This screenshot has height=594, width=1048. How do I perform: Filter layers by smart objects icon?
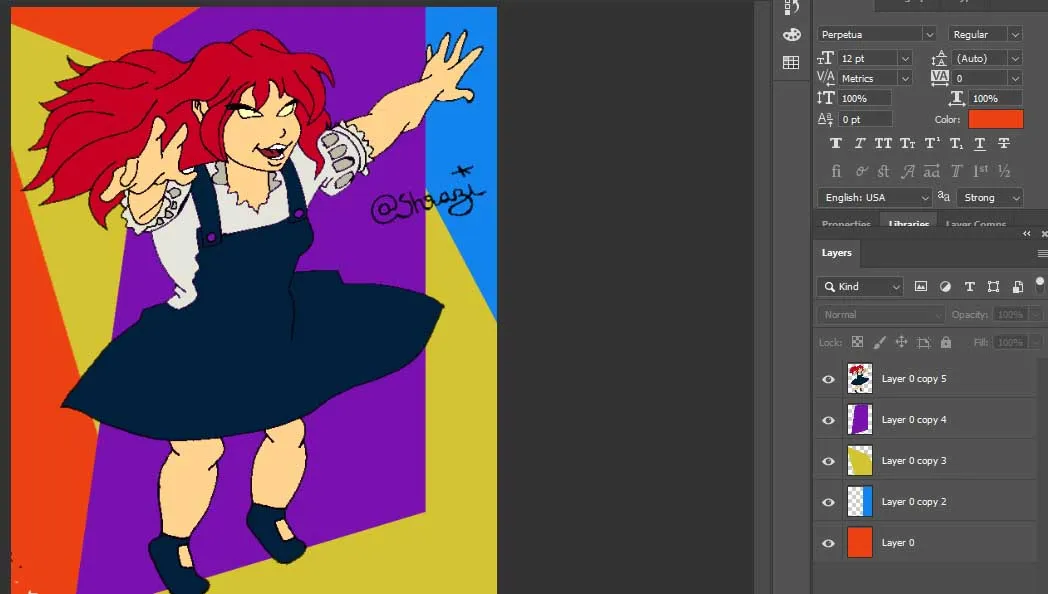pyautogui.click(x=1017, y=287)
